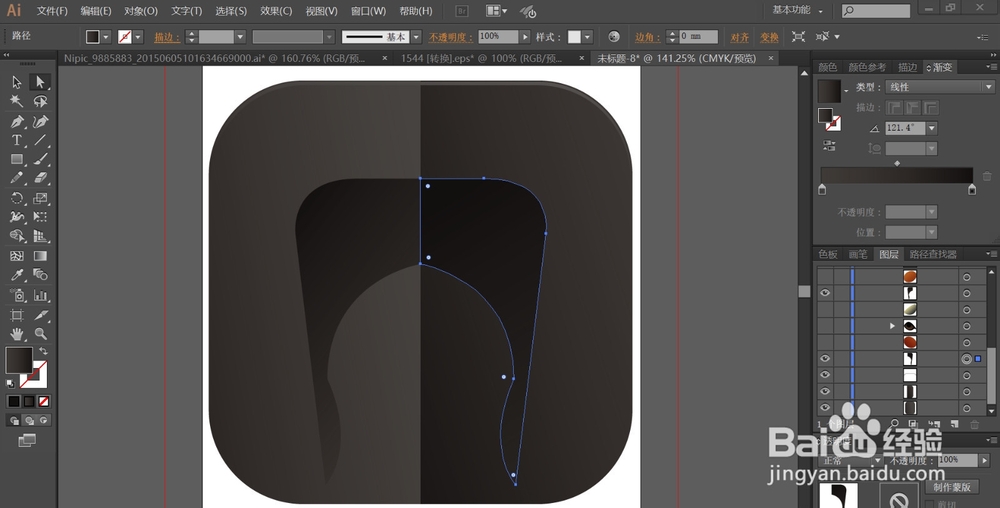Click the 不透明度 link in control bar
Image resolution: width=1000 pixels, height=508 pixels.
[451, 38]
